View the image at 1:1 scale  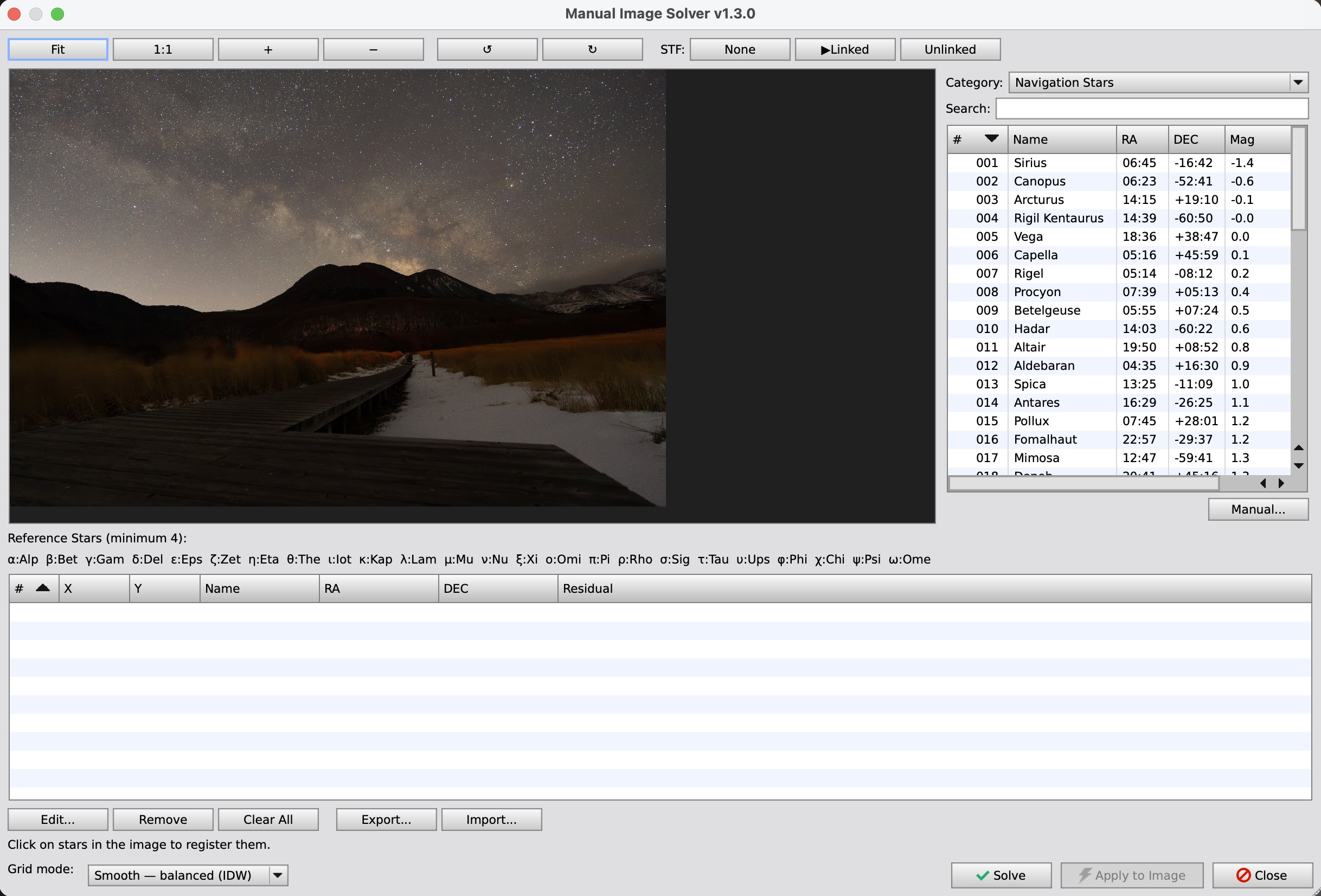pos(163,49)
